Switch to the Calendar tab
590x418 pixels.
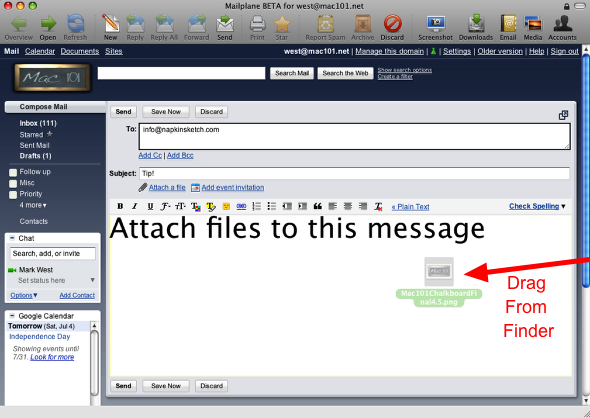(x=40, y=51)
